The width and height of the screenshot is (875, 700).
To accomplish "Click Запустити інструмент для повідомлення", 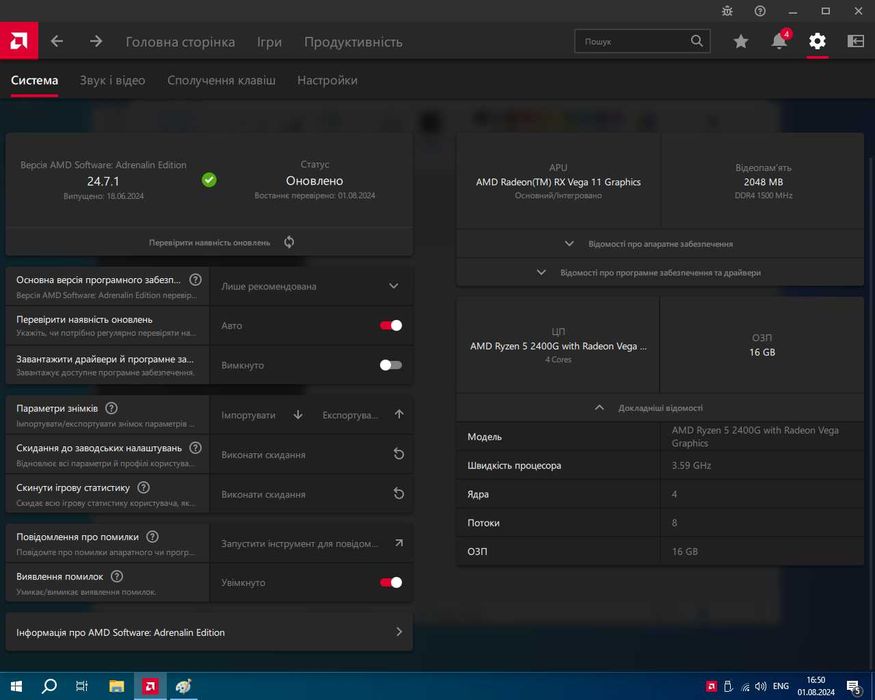I will 300,543.
